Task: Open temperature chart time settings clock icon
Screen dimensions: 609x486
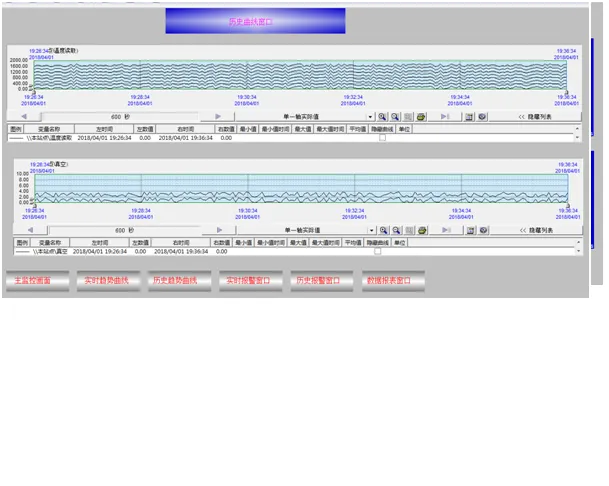Action: (x=482, y=117)
